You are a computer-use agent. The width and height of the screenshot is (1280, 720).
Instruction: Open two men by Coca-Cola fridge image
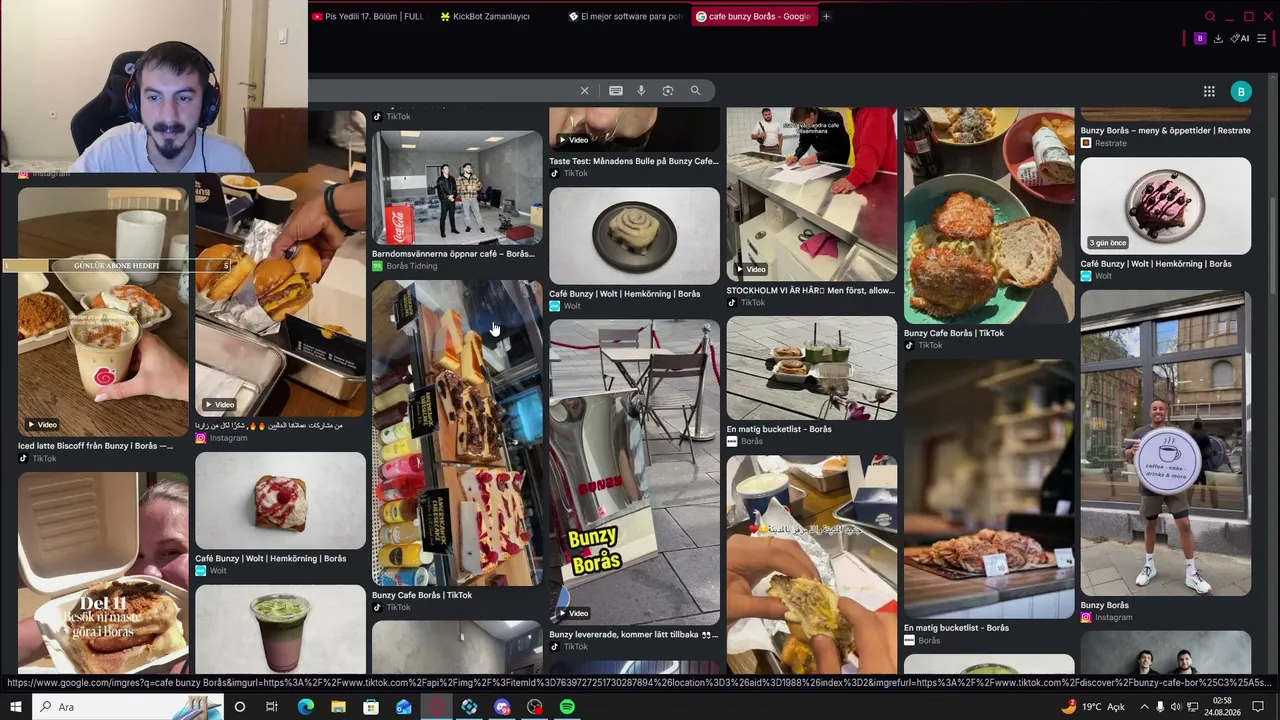pos(457,188)
